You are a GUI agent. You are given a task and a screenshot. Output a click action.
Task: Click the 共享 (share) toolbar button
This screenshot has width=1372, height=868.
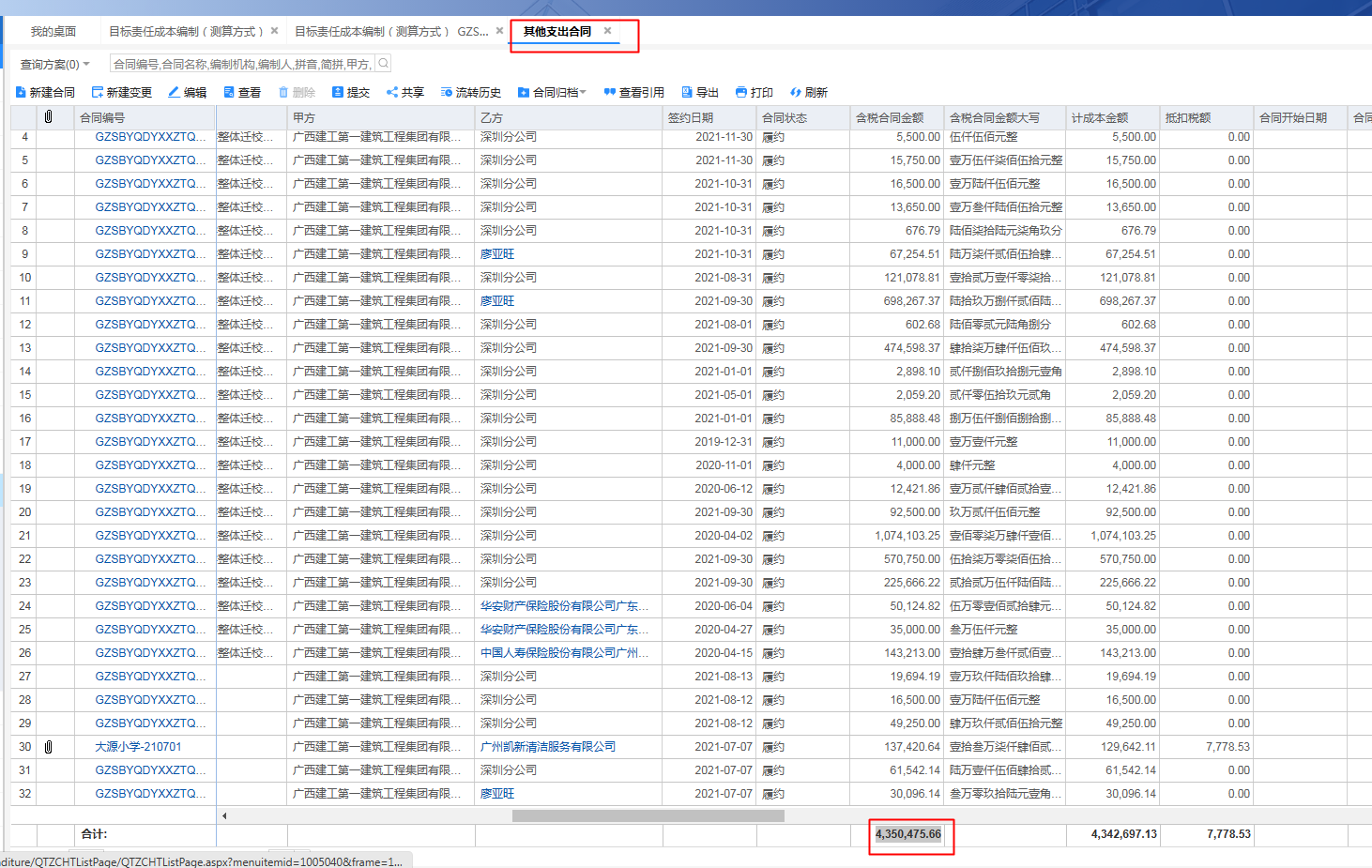[405, 92]
